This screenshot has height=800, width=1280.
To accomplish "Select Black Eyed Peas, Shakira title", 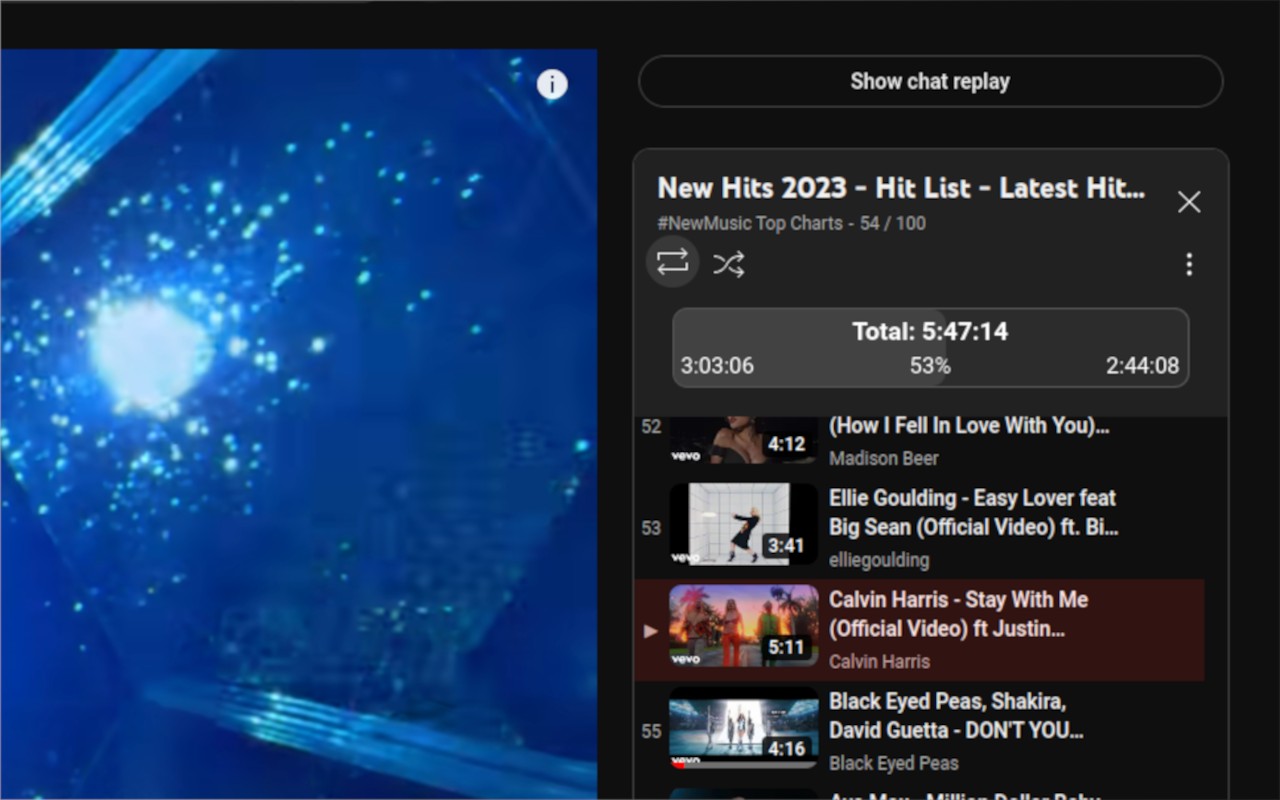I will (956, 716).
